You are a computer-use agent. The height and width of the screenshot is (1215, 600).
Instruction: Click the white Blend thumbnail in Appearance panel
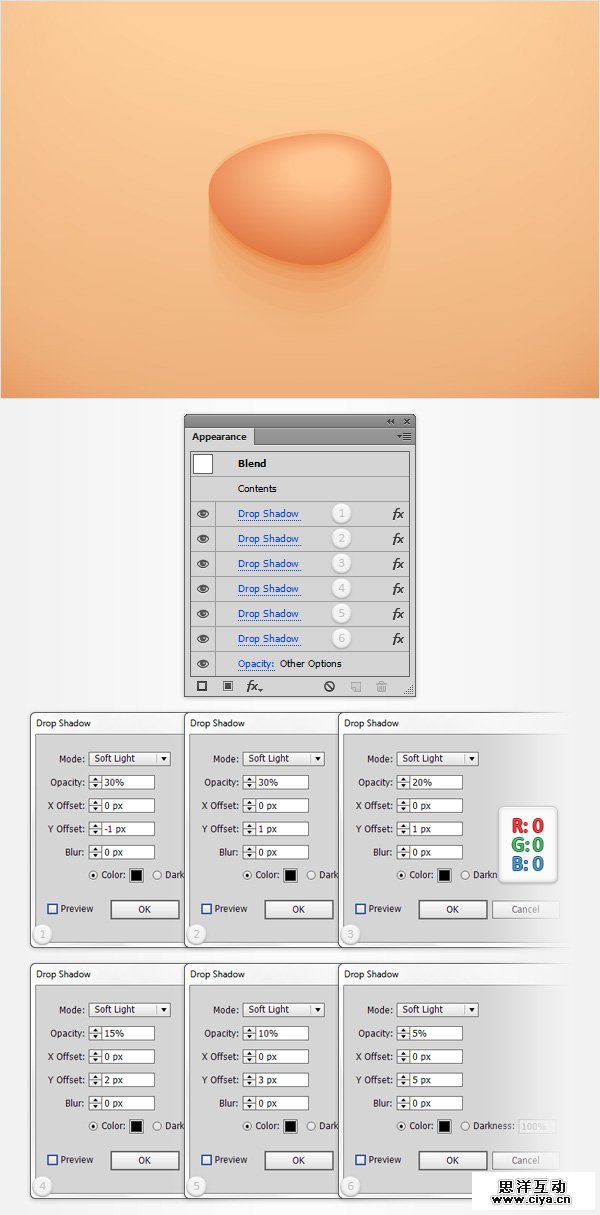[203, 464]
